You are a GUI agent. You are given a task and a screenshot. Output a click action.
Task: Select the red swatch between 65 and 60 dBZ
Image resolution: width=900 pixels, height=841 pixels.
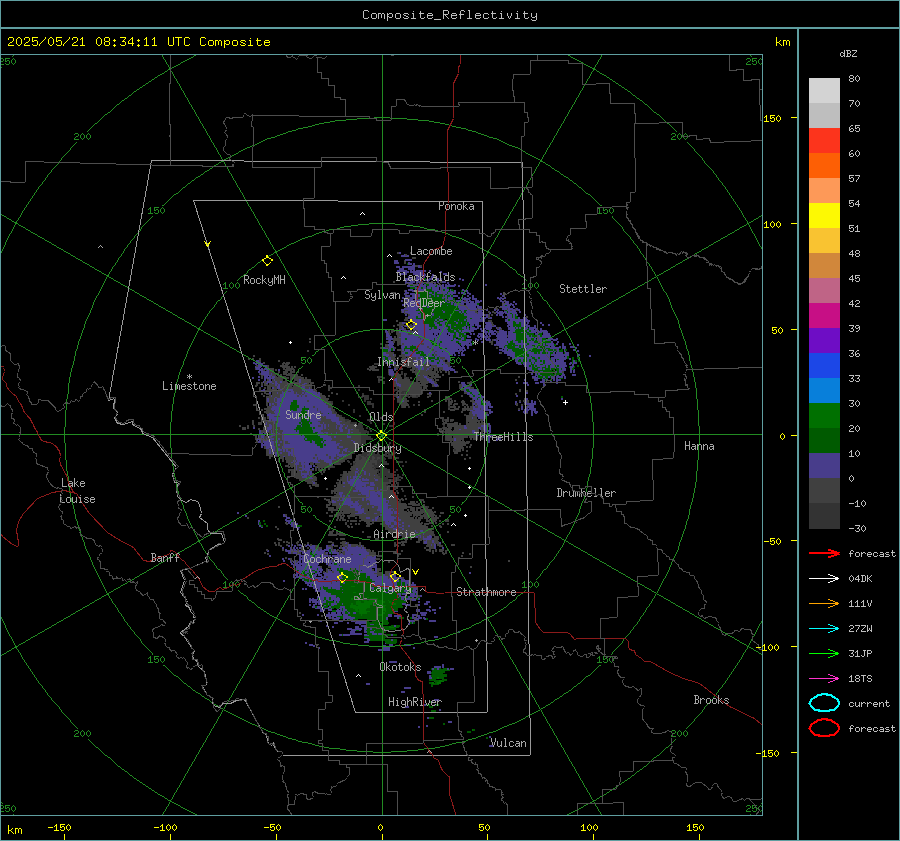point(824,141)
